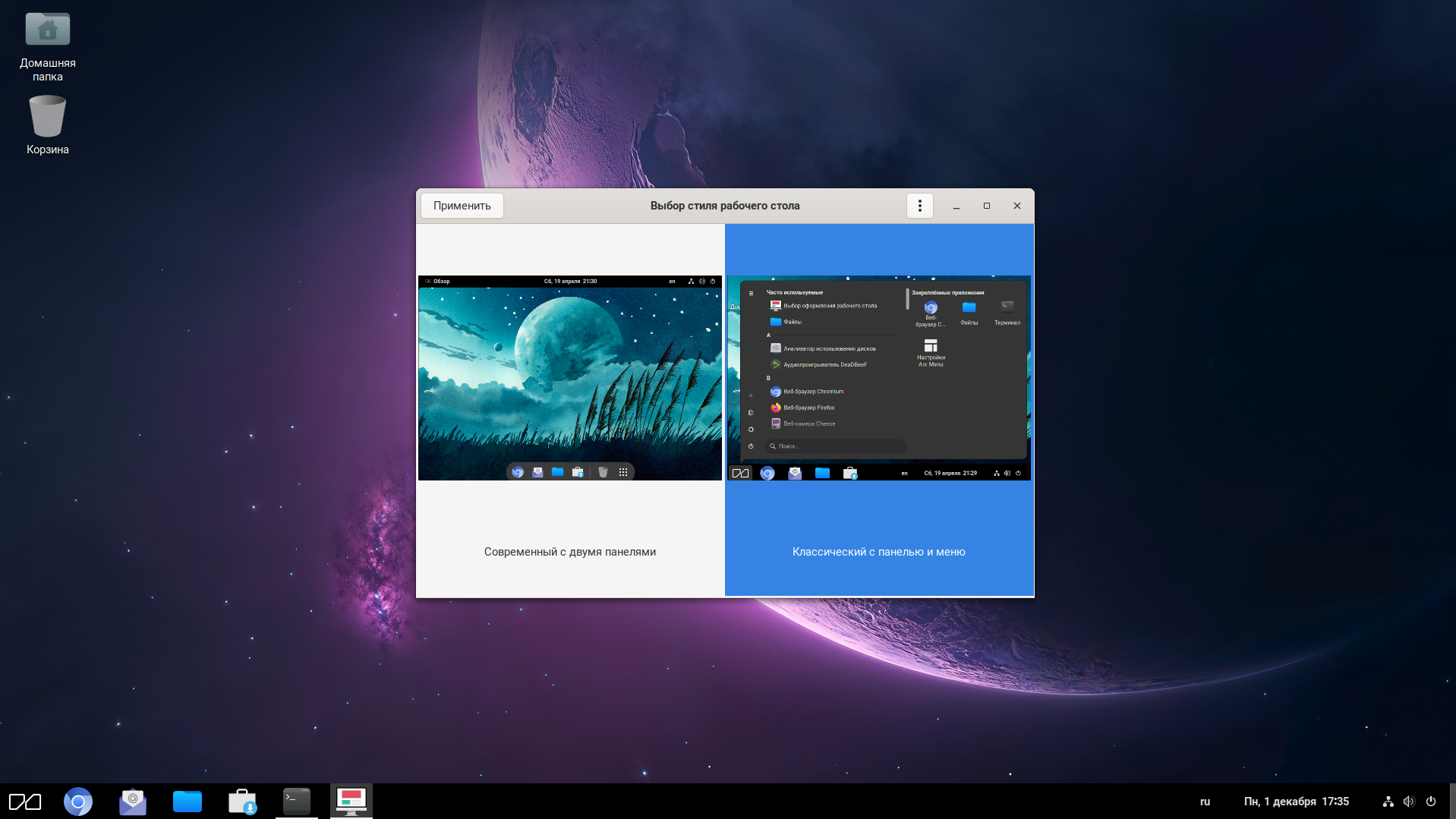Open the three-dot menu in the header bar
This screenshot has width=1456, height=819.
point(919,206)
